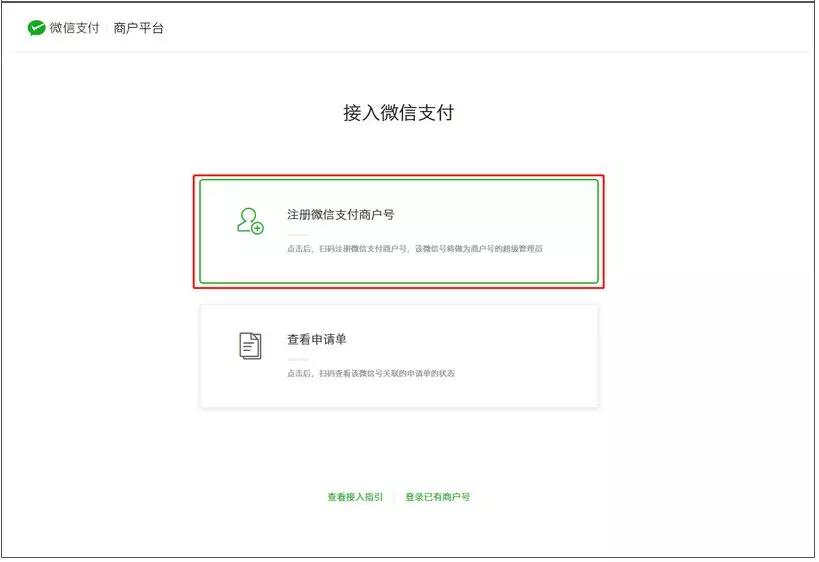Open the 登录已有商户号 link
Screen dimensions: 819x562
pos(438,497)
